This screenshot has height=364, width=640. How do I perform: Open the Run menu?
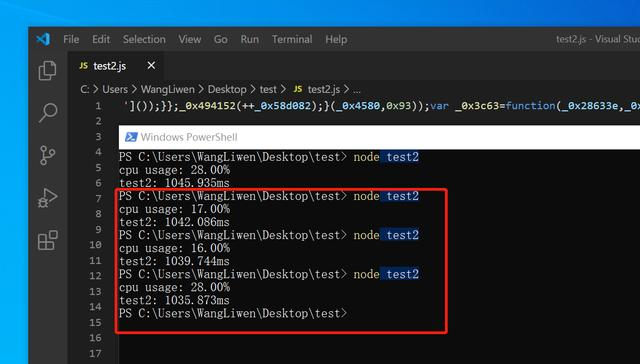click(x=249, y=40)
